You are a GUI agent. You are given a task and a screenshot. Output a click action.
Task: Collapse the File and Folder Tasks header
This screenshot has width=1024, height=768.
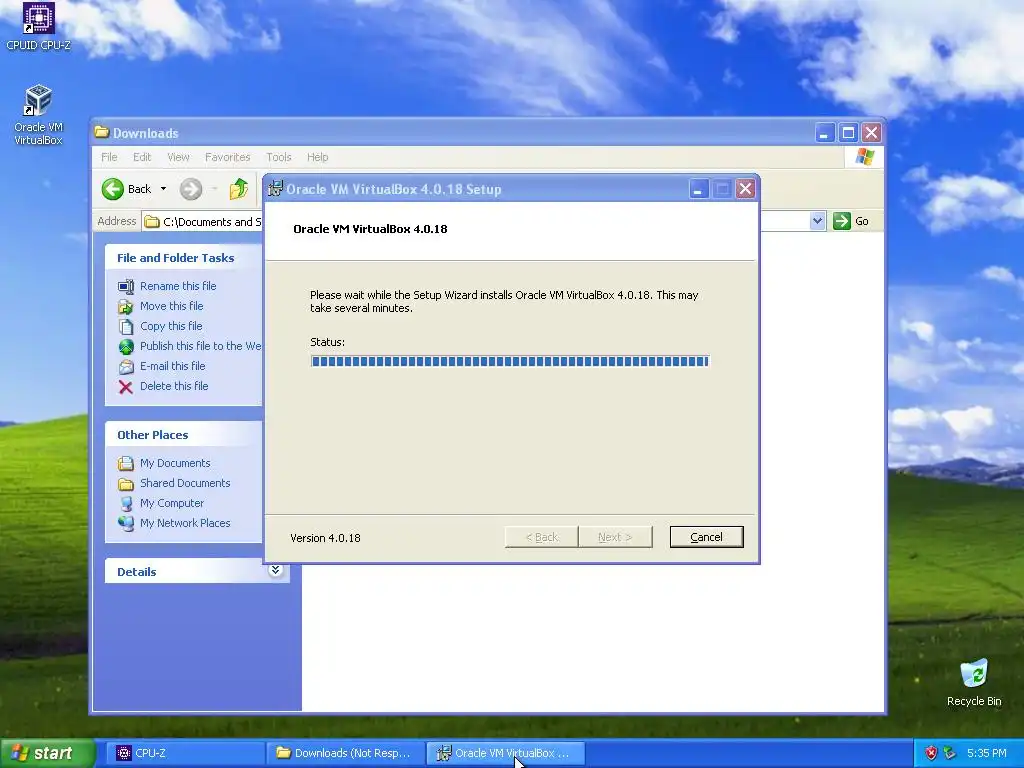click(x=184, y=258)
